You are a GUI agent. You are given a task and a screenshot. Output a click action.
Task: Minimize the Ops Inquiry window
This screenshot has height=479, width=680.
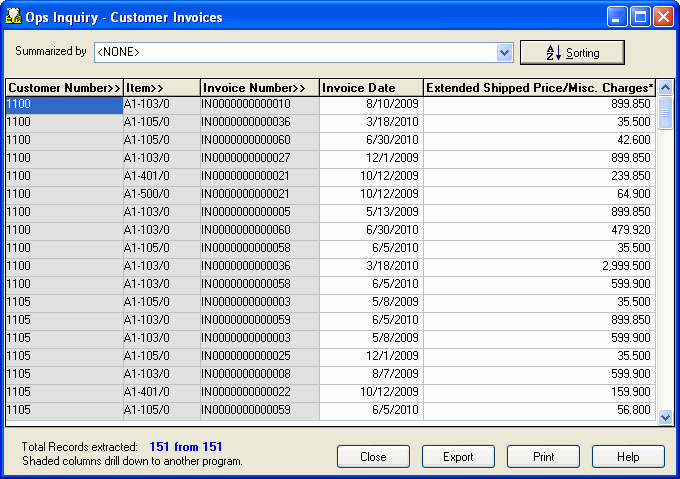point(618,16)
